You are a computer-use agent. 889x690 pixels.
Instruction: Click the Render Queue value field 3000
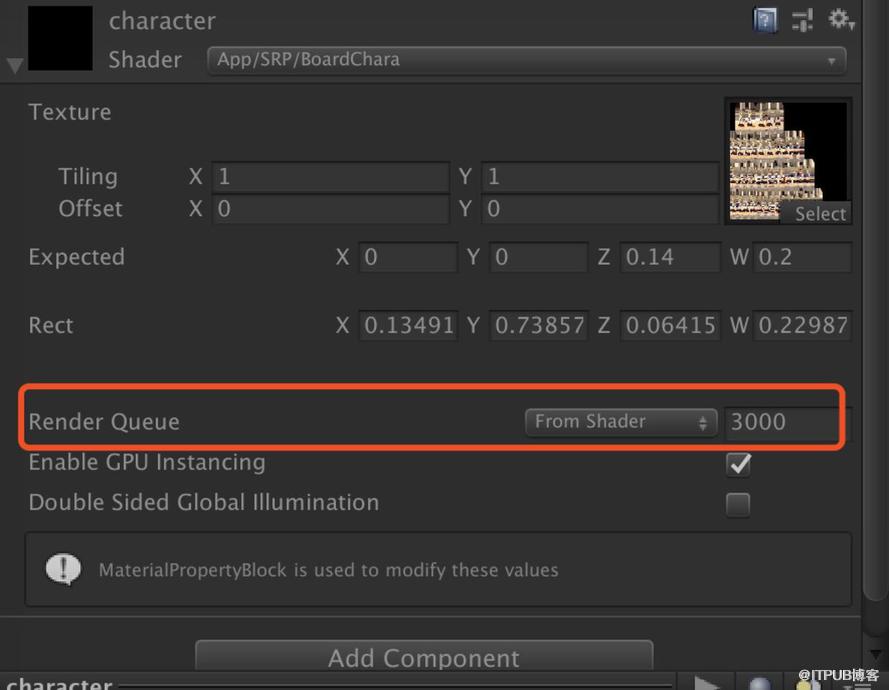tap(788, 422)
